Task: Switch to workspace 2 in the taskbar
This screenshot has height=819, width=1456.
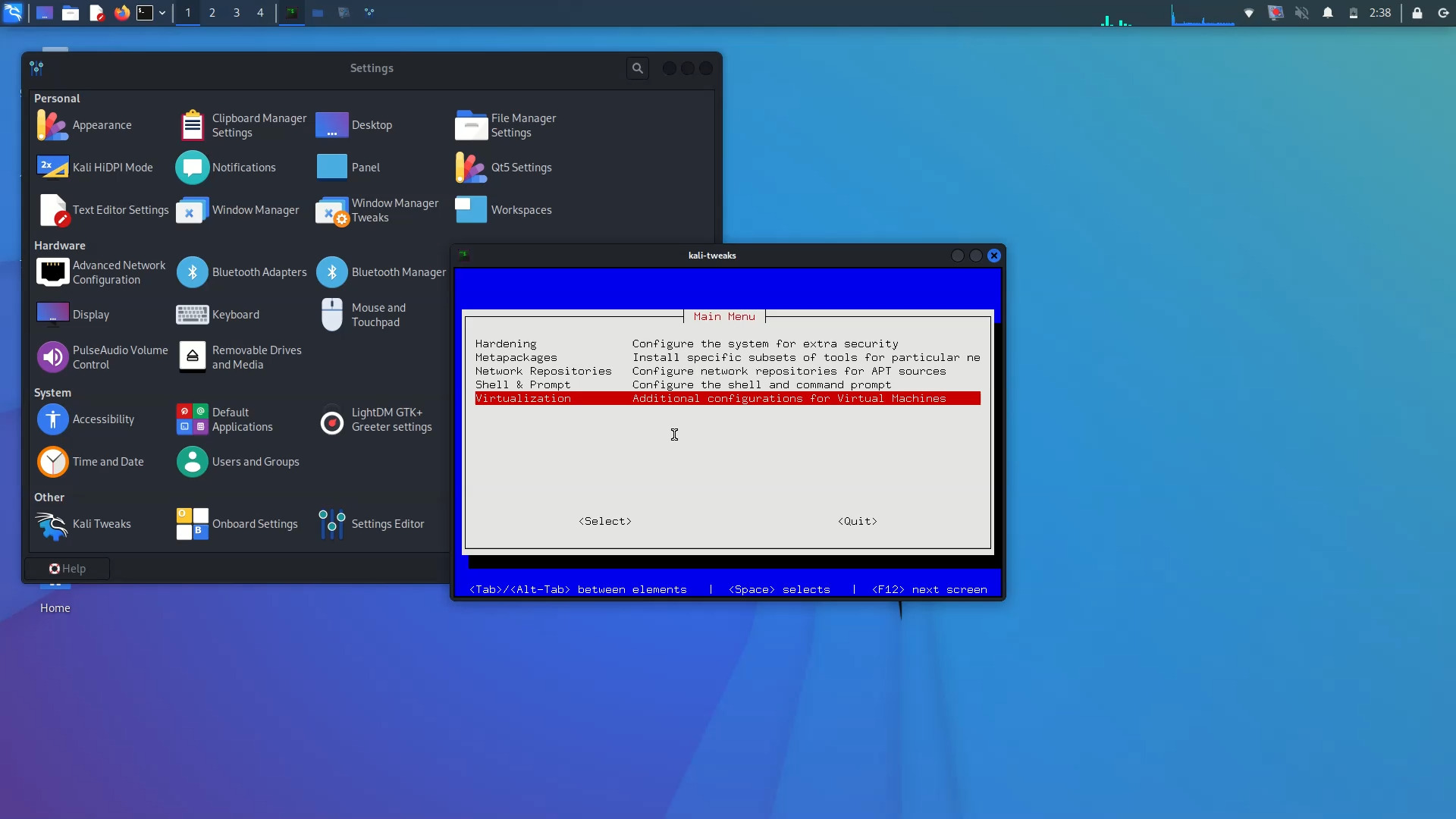Action: pyautogui.click(x=212, y=13)
